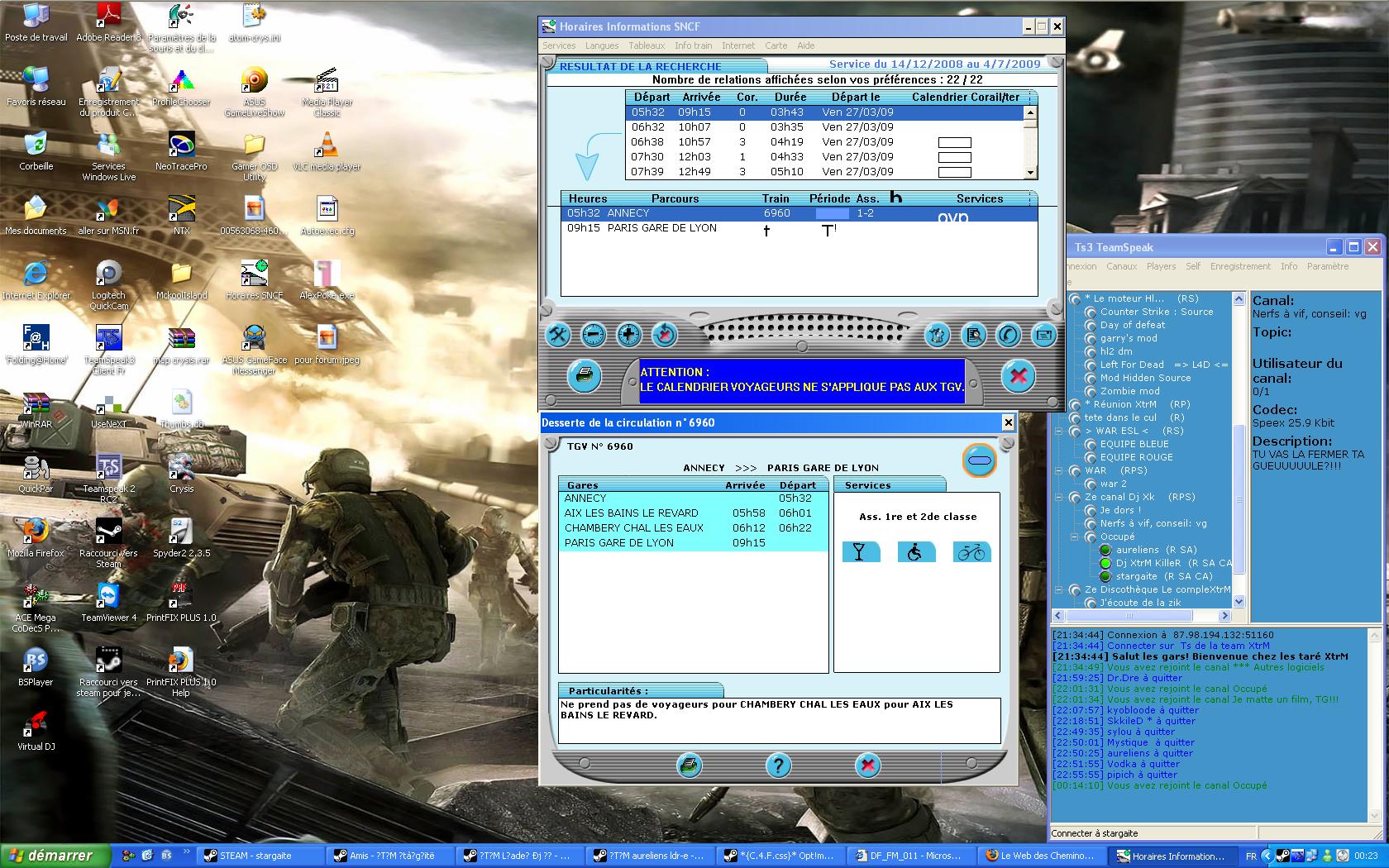The height and width of the screenshot is (868, 1389).
Task: Click the orange-ringed oval button beside TGV 6960
Action: (x=980, y=460)
